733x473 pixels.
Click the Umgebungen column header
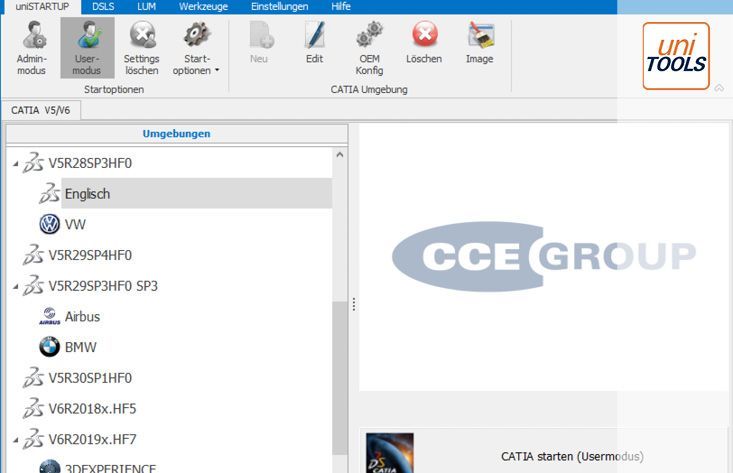pos(177,134)
